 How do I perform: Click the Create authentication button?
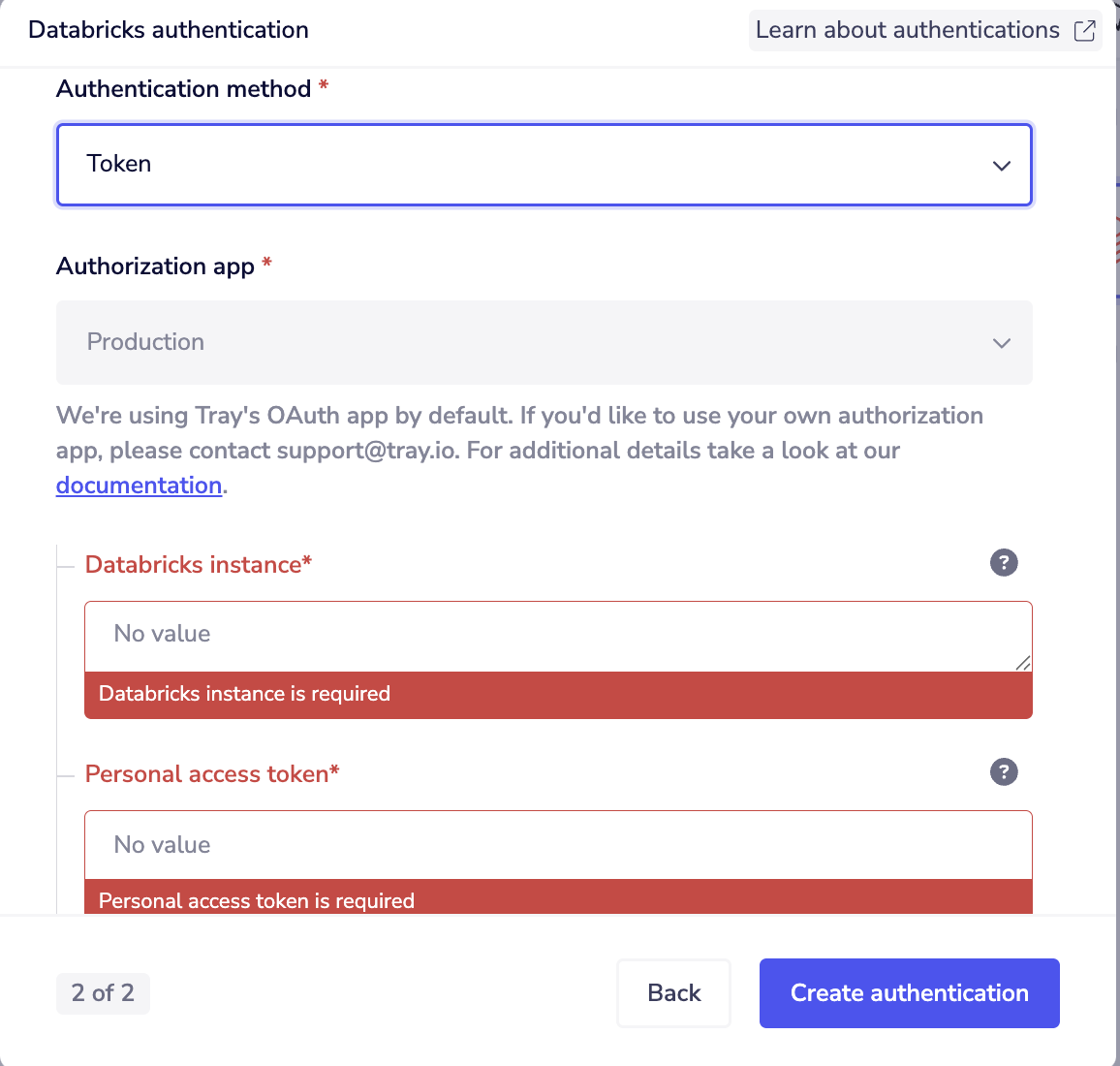[910, 993]
